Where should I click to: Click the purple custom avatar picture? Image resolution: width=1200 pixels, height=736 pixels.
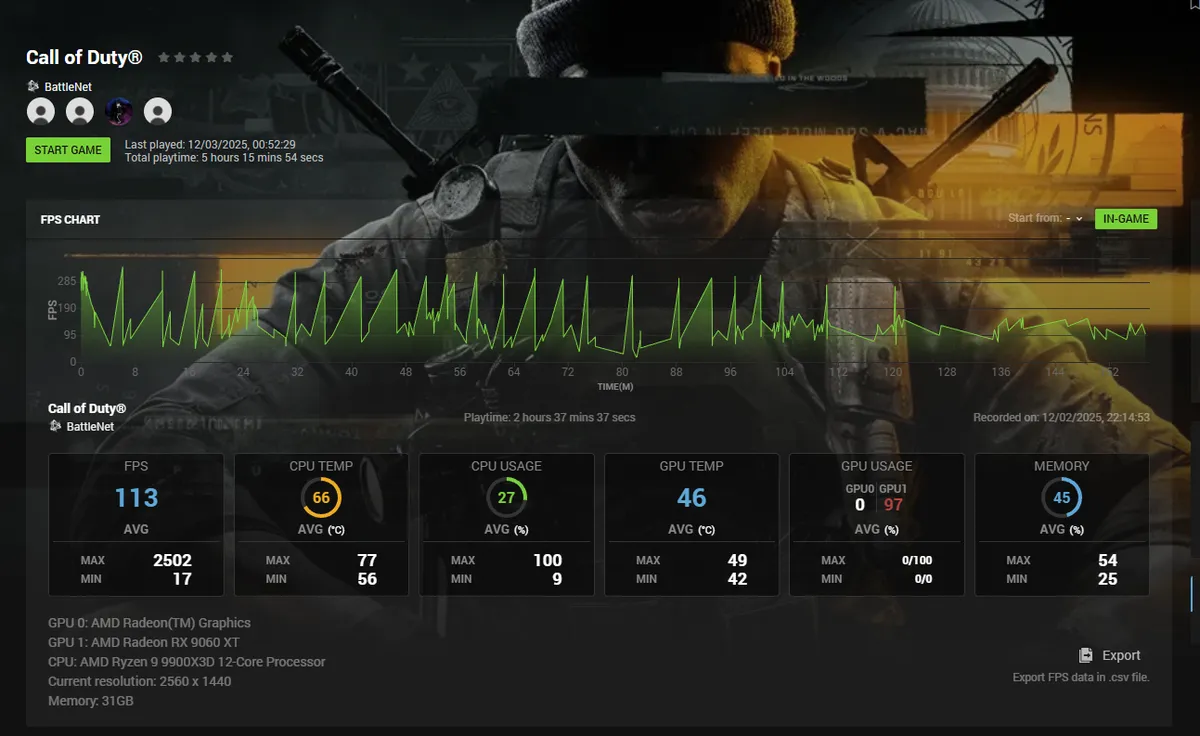tap(119, 111)
